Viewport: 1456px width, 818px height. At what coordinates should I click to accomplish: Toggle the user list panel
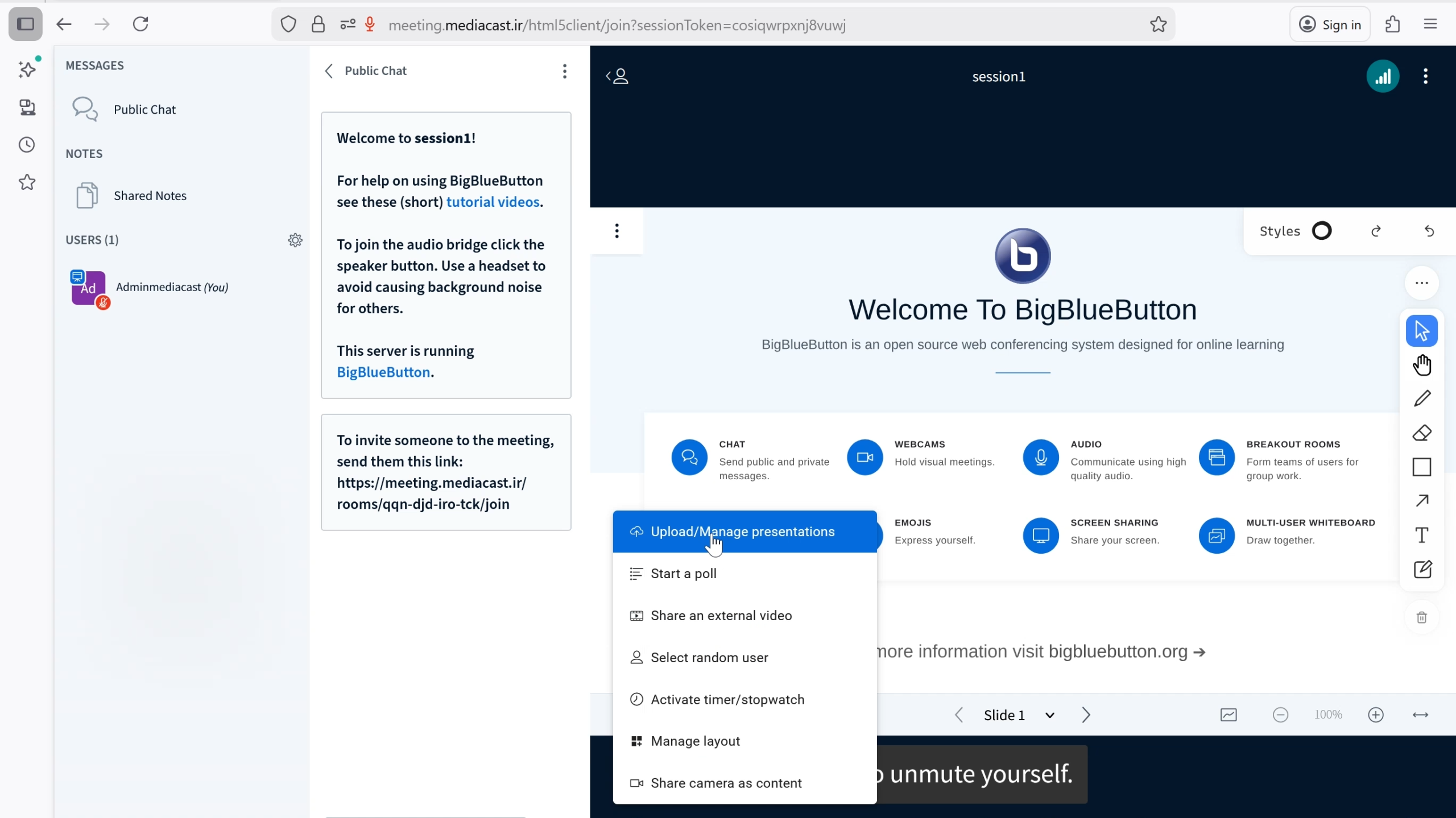point(618,76)
